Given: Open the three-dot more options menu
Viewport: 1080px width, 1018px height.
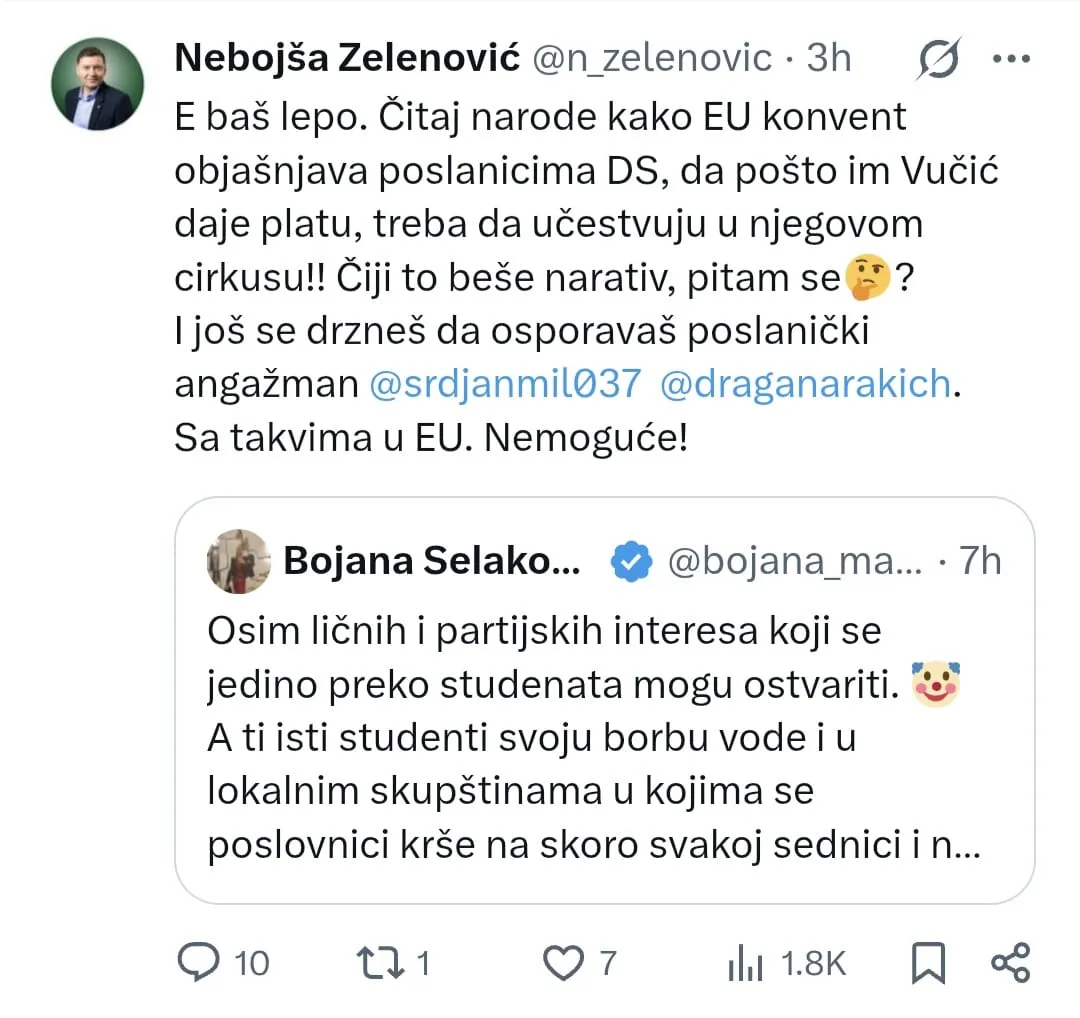Looking at the screenshot, I should (x=1011, y=59).
